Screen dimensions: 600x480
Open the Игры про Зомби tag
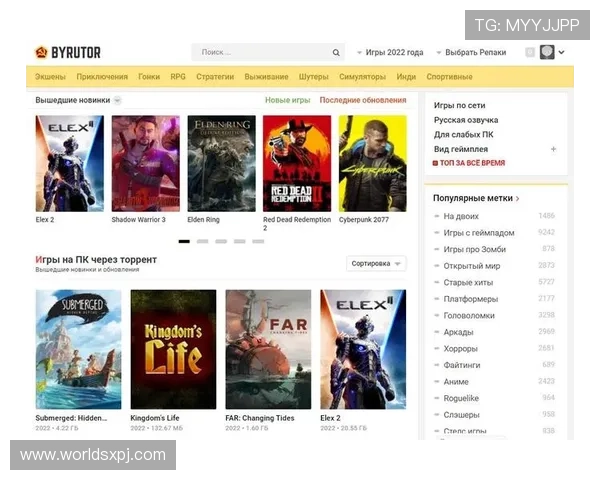pyautogui.click(x=474, y=250)
